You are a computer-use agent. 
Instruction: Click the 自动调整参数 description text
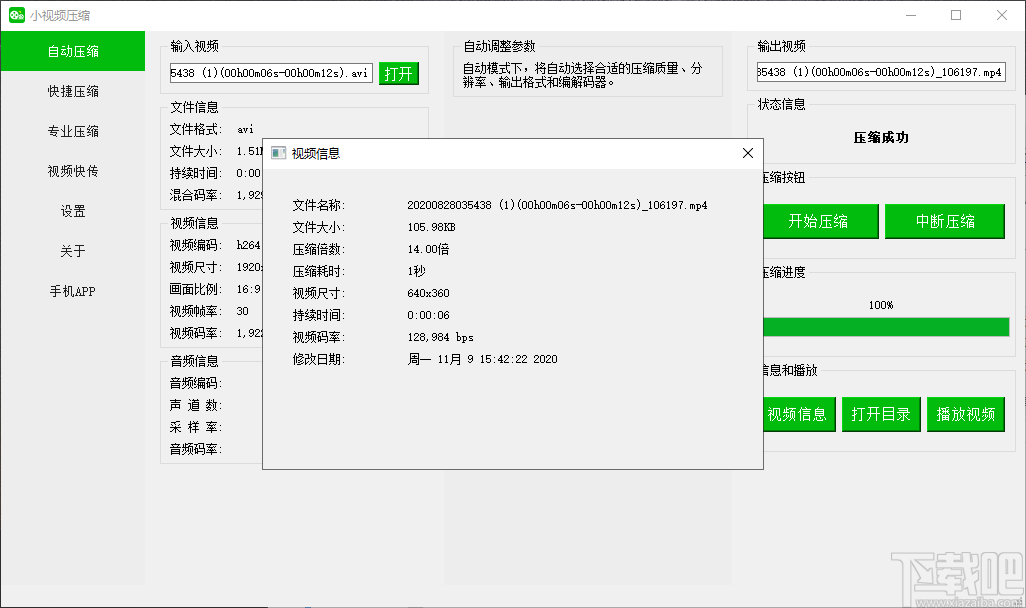click(582, 75)
